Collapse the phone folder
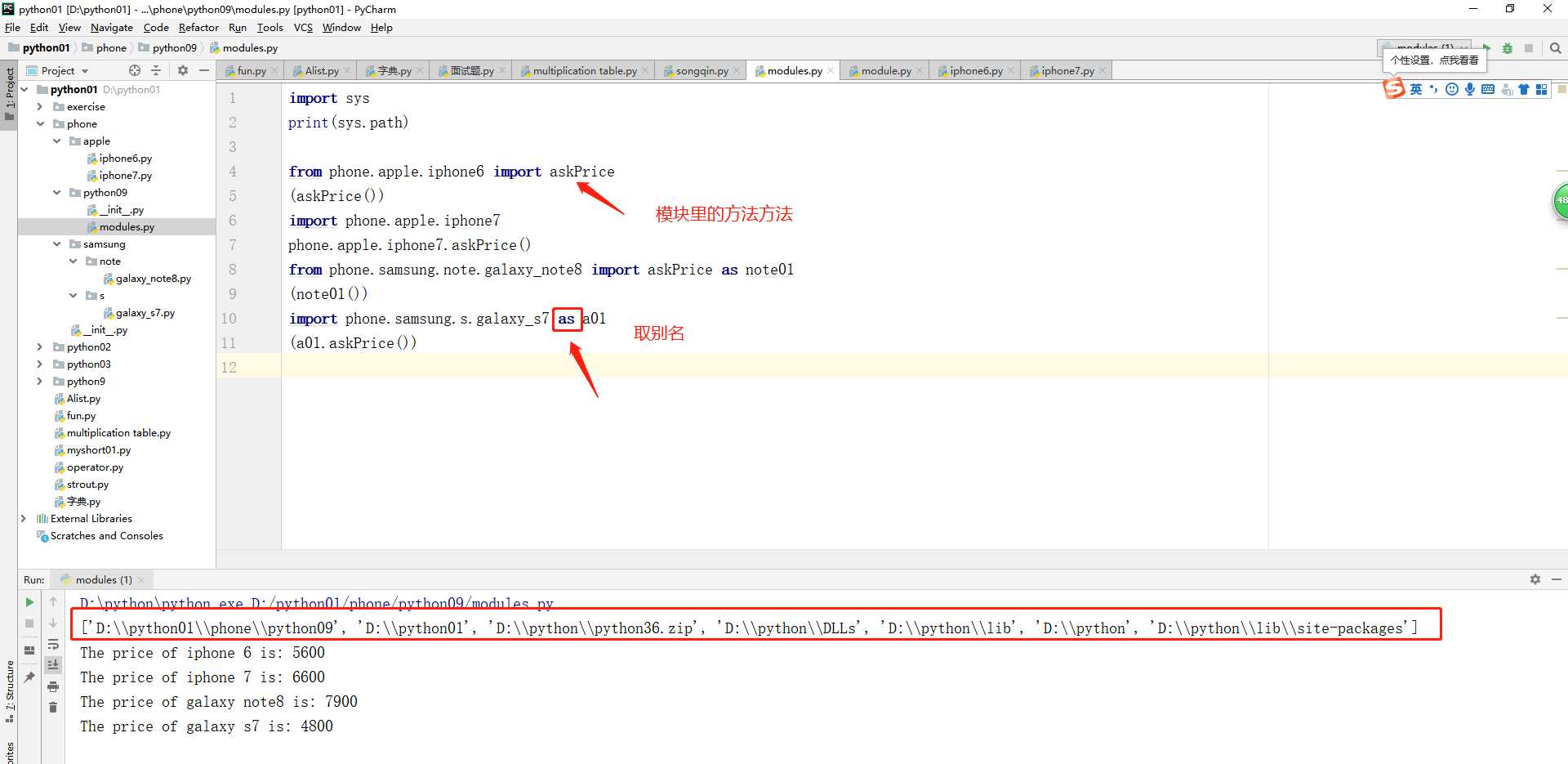 (x=40, y=124)
